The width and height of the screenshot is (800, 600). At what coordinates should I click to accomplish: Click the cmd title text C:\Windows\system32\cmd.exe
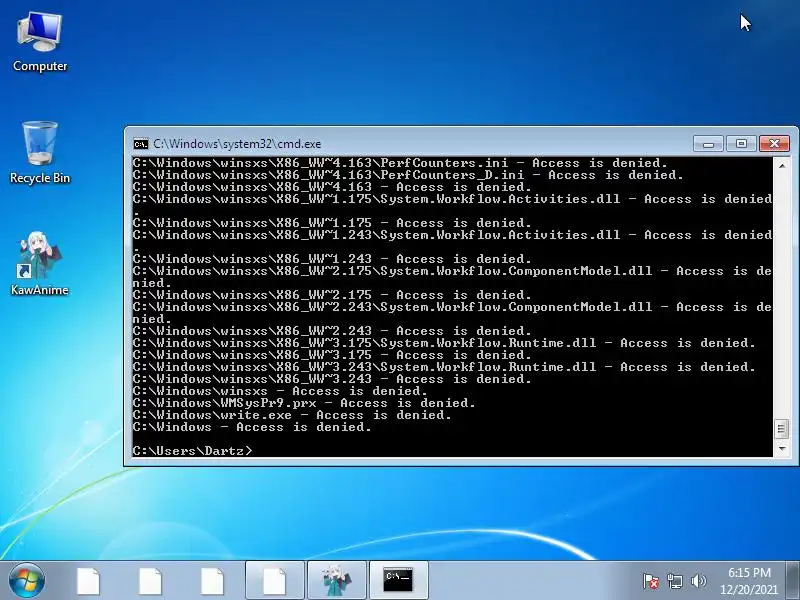click(x=237, y=144)
